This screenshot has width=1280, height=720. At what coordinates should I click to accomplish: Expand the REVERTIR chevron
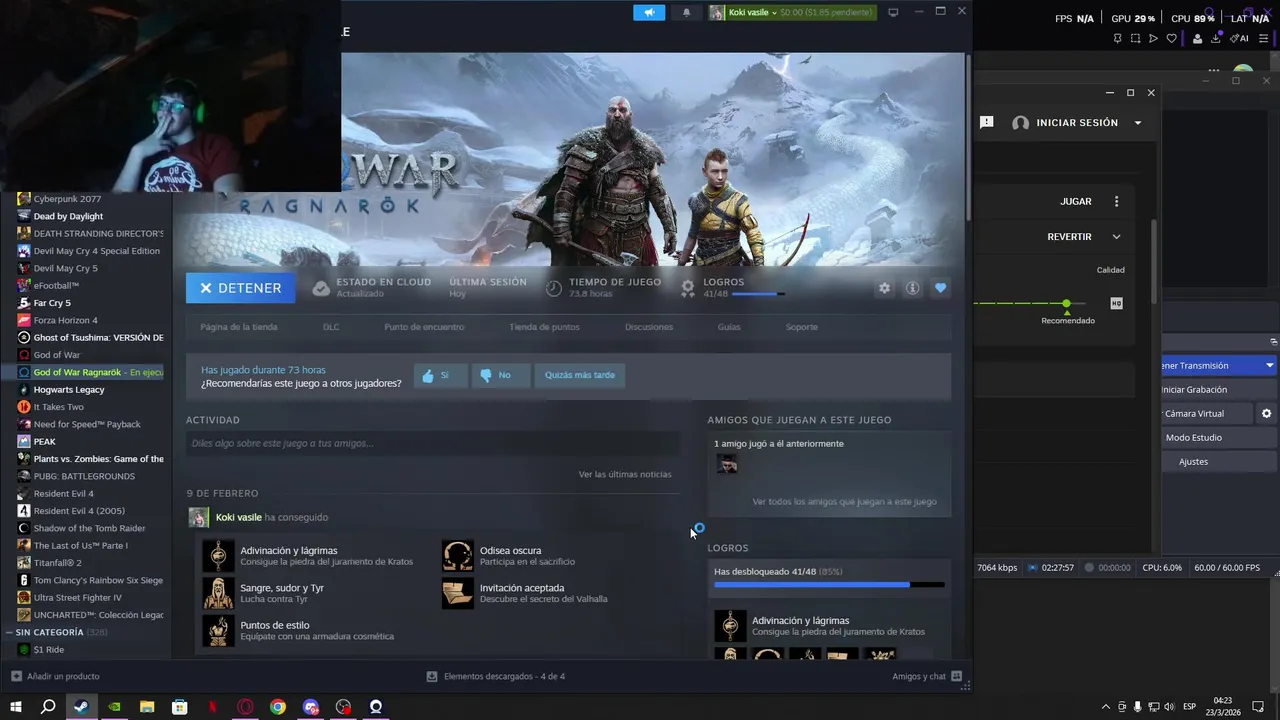pos(1116,237)
